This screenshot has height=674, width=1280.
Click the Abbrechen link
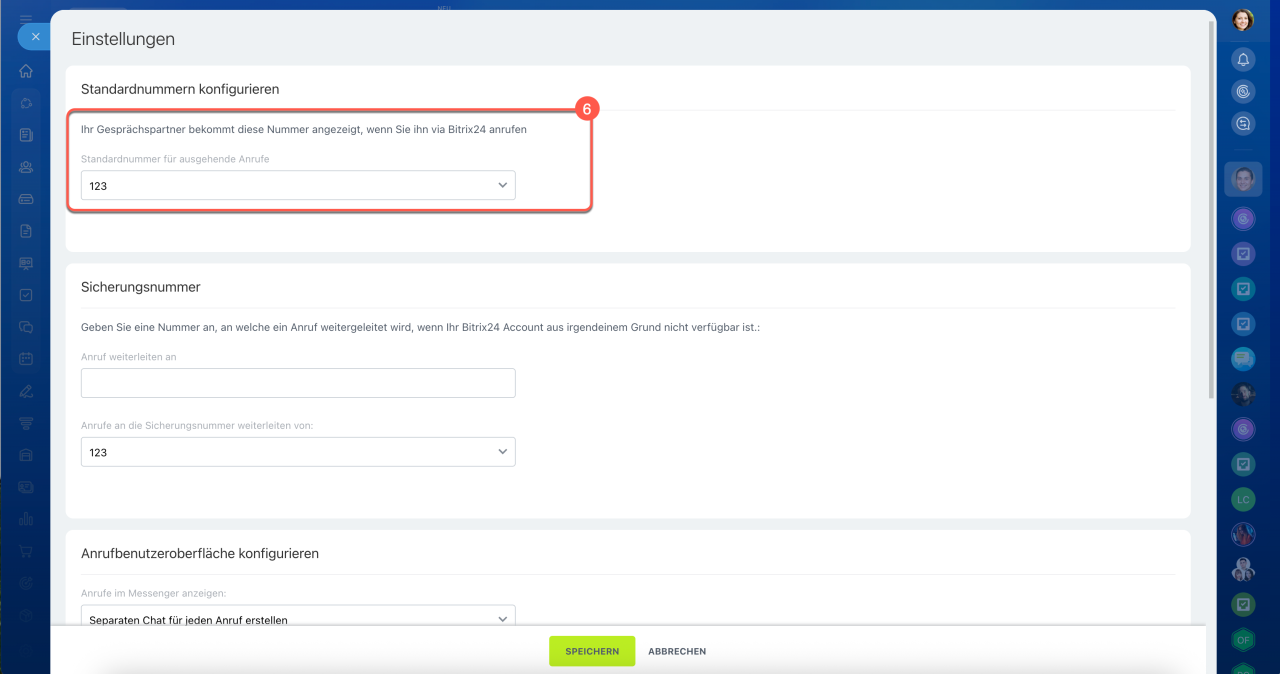(x=677, y=651)
